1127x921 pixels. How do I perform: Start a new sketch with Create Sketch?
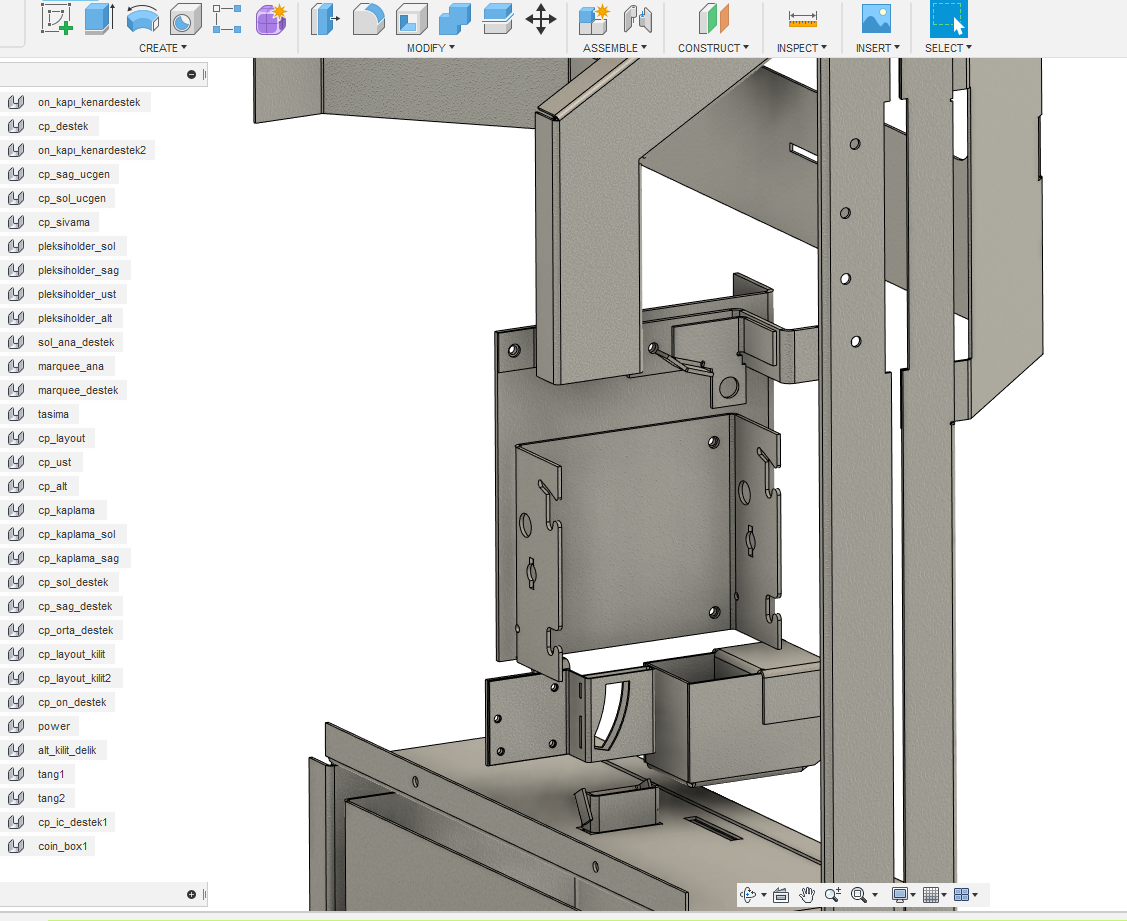click(57, 19)
